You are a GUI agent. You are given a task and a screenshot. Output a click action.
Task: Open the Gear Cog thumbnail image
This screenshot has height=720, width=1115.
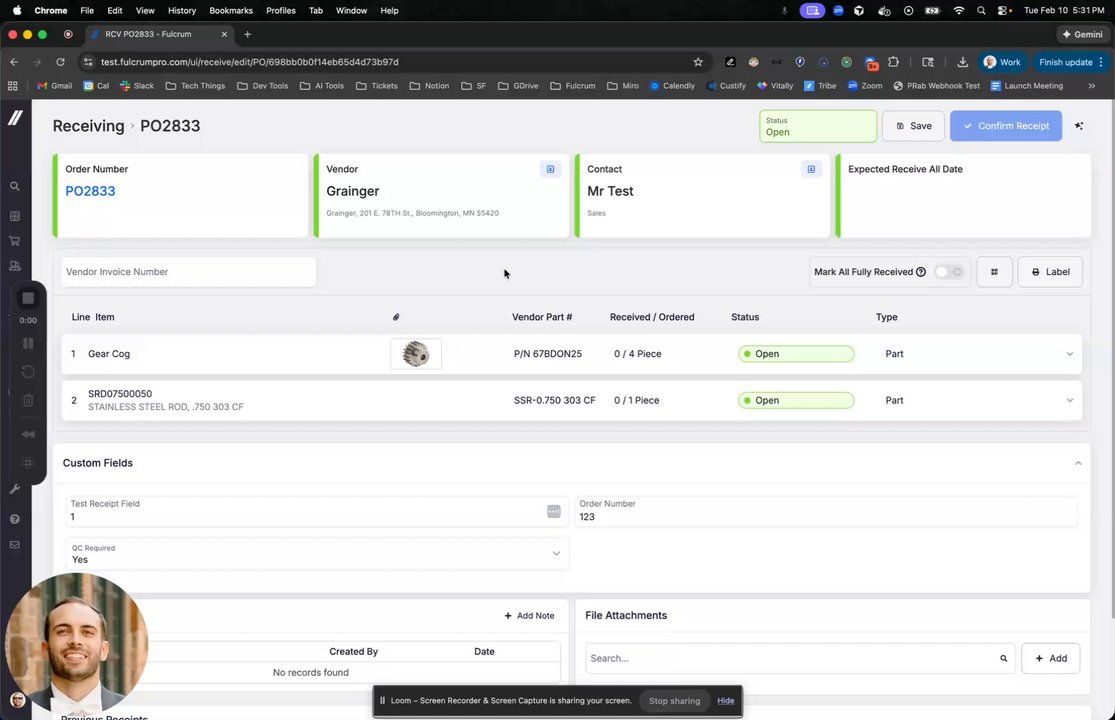(416, 354)
